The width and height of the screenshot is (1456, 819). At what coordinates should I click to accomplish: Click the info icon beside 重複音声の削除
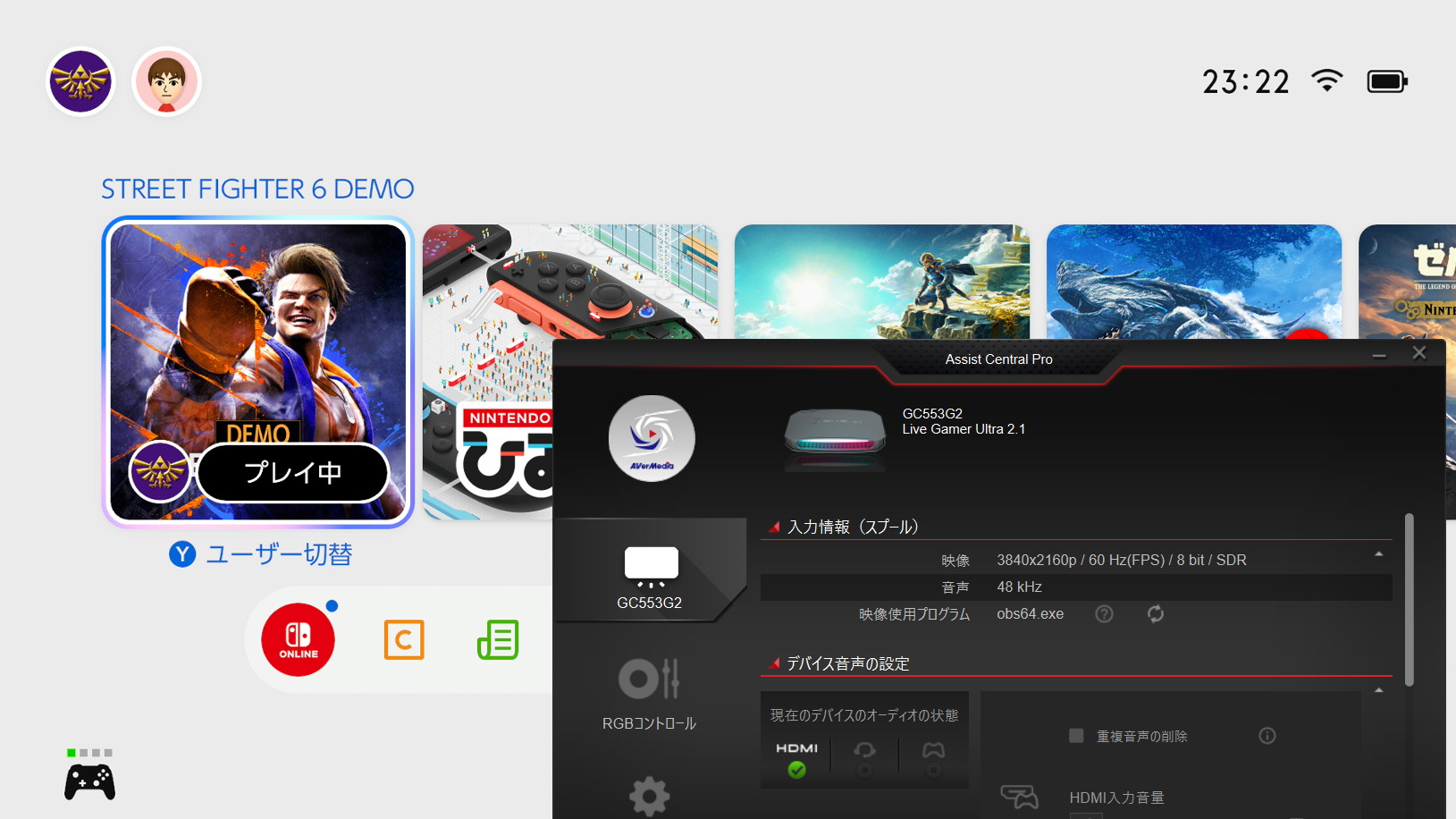[x=1267, y=736]
